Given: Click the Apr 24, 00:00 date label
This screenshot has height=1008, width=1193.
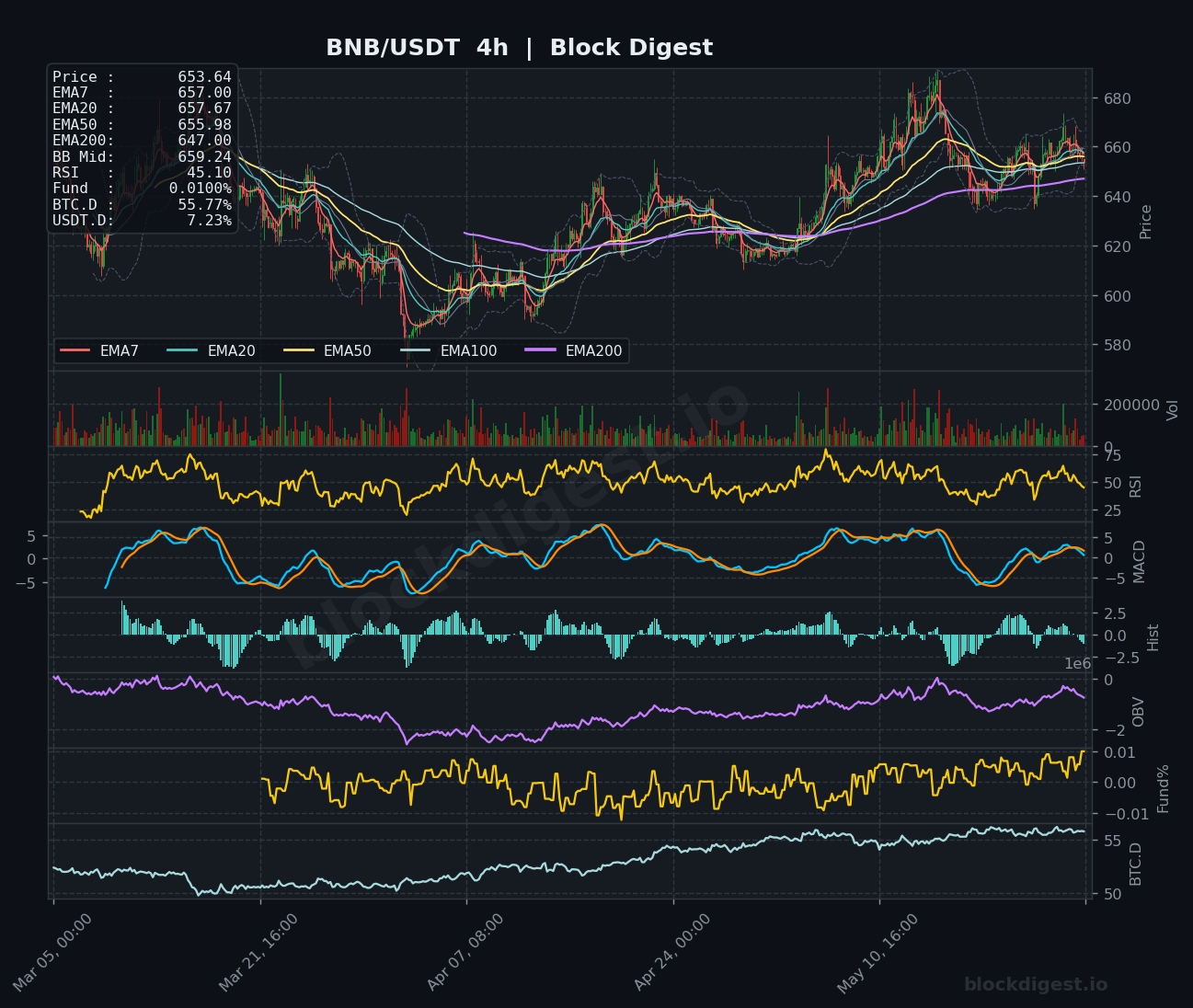Looking at the screenshot, I should pos(672,953).
